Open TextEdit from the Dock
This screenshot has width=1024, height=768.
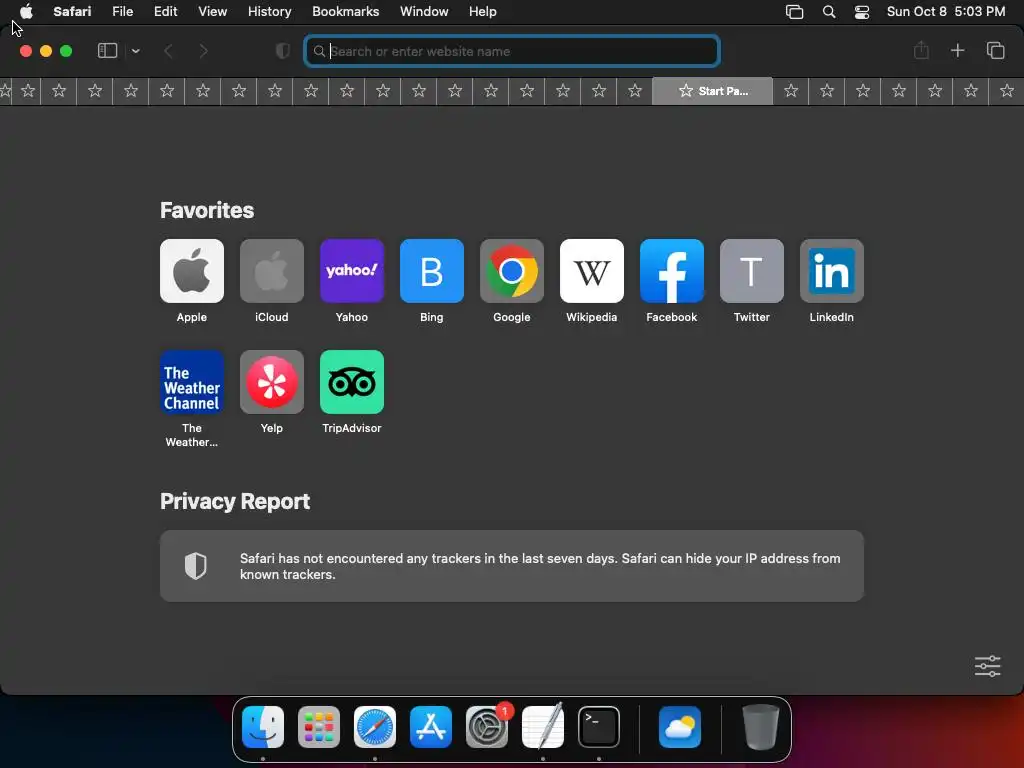tap(543, 727)
